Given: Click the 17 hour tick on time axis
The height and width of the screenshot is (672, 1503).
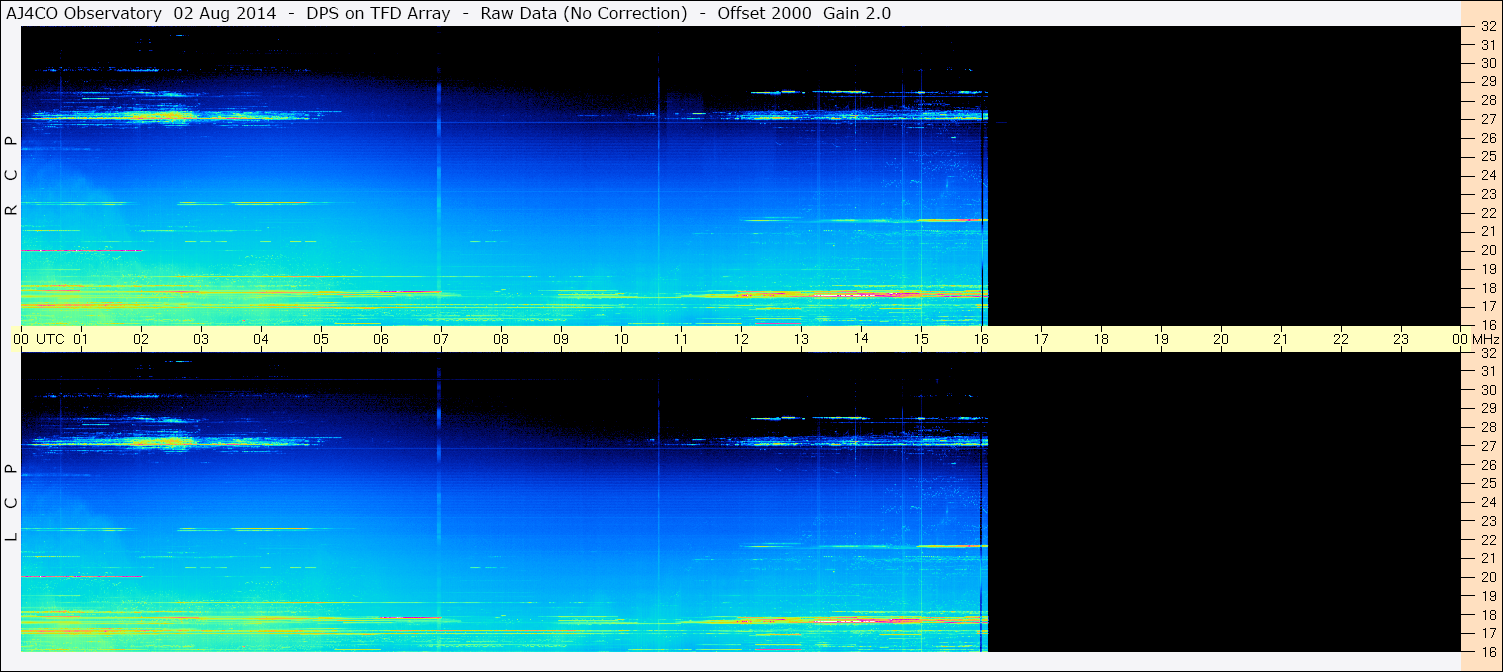Looking at the screenshot, I should pos(1041,339).
